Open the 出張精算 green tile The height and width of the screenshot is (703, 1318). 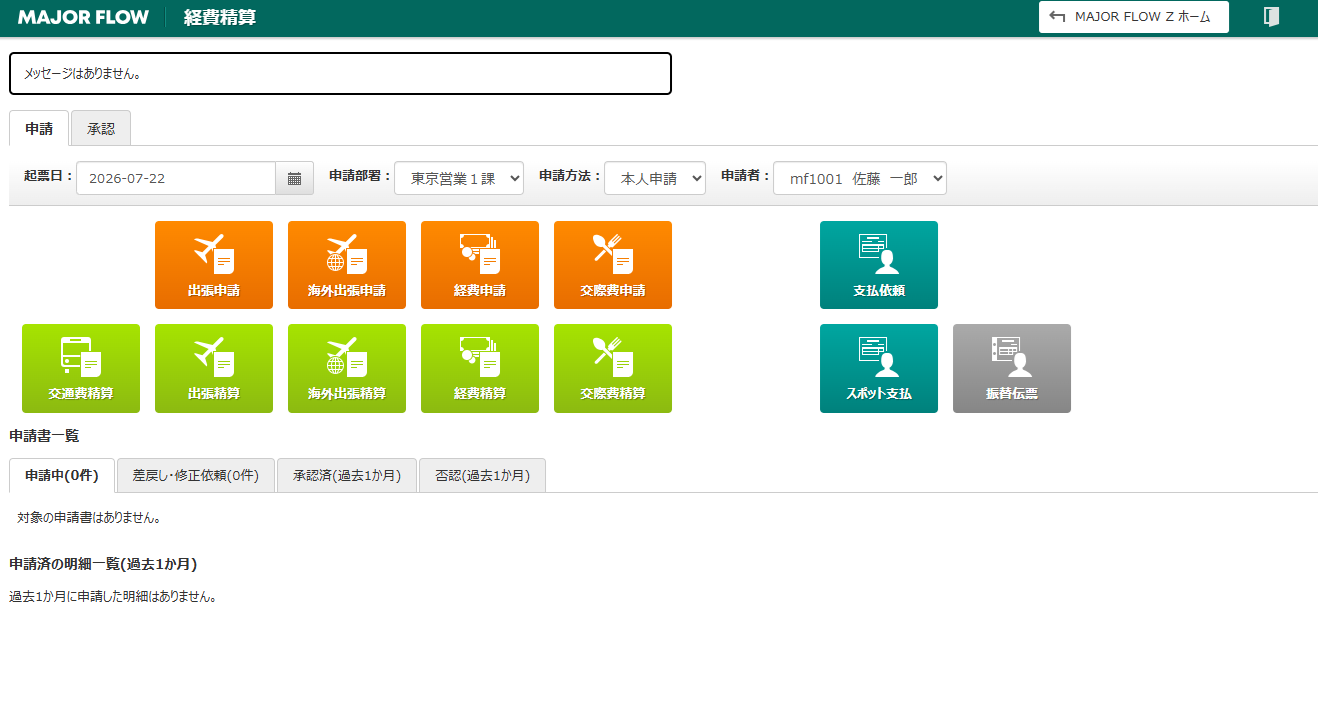click(x=214, y=368)
